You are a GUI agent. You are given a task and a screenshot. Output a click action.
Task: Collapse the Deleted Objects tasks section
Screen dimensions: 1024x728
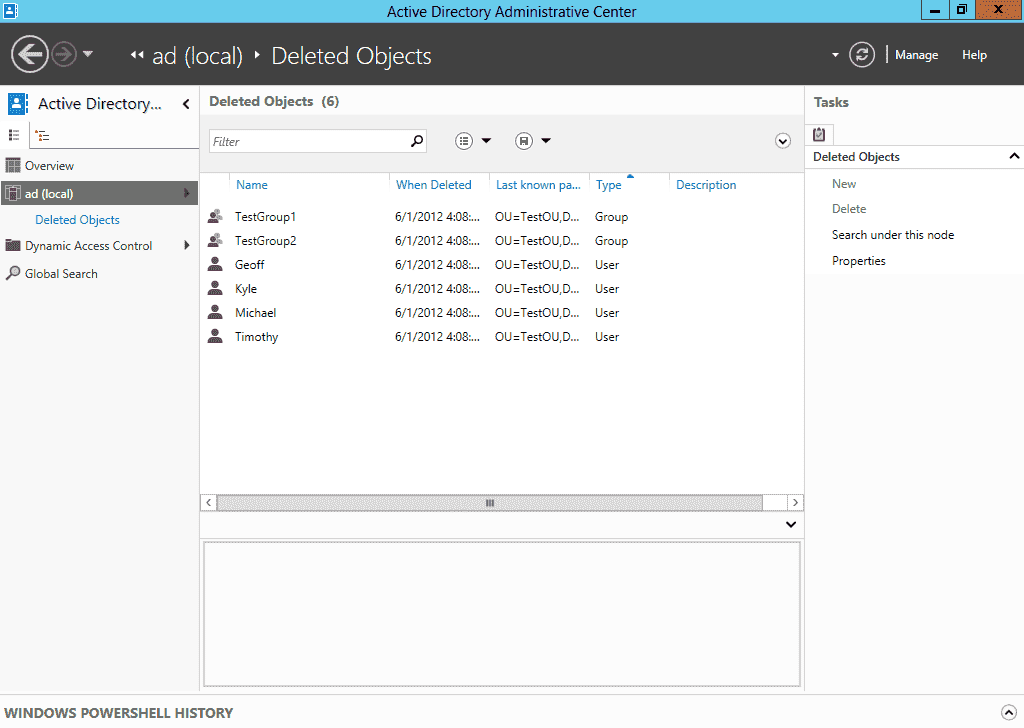tap(1014, 156)
